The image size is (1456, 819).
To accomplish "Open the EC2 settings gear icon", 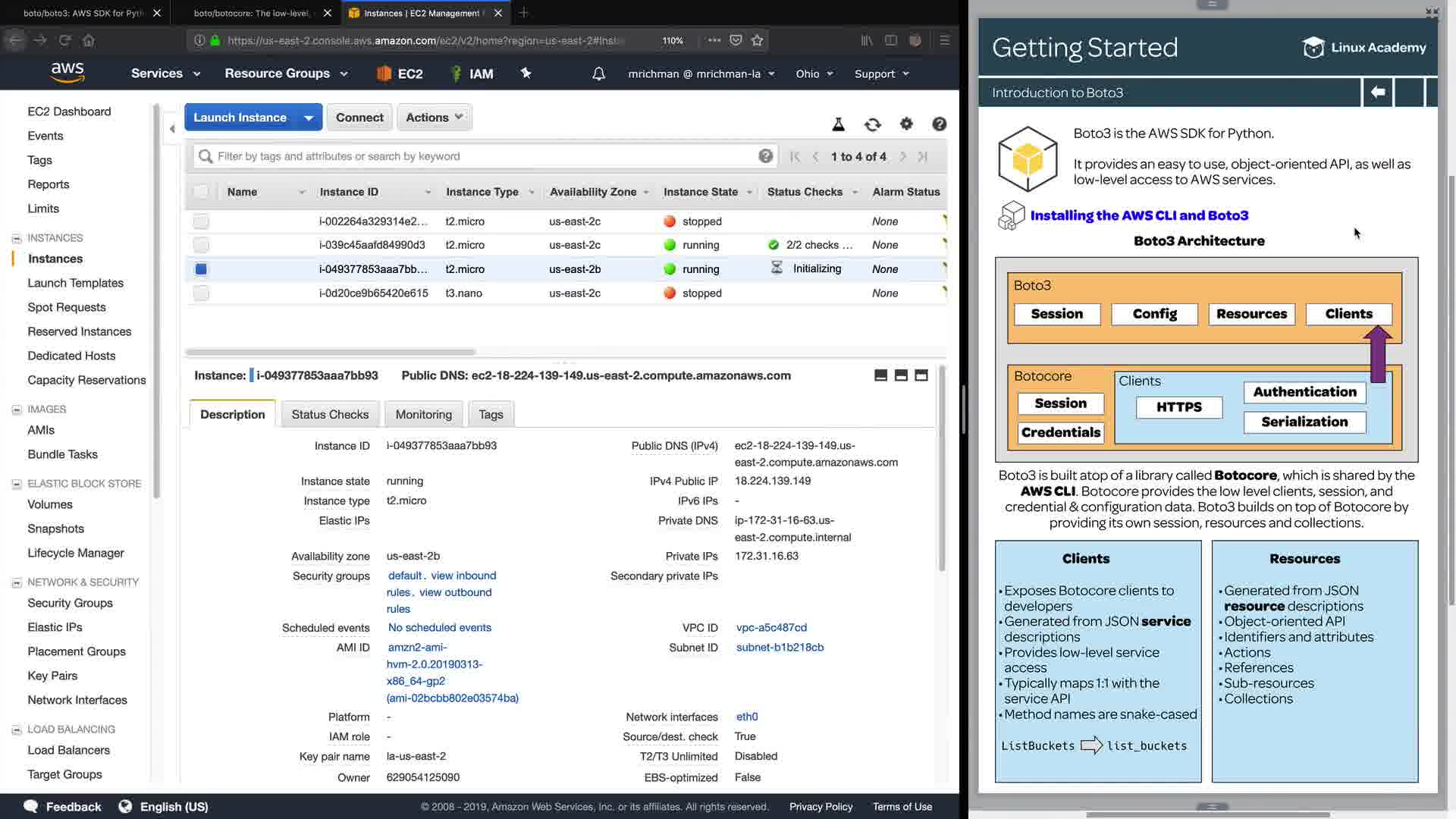I will click(906, 124).
